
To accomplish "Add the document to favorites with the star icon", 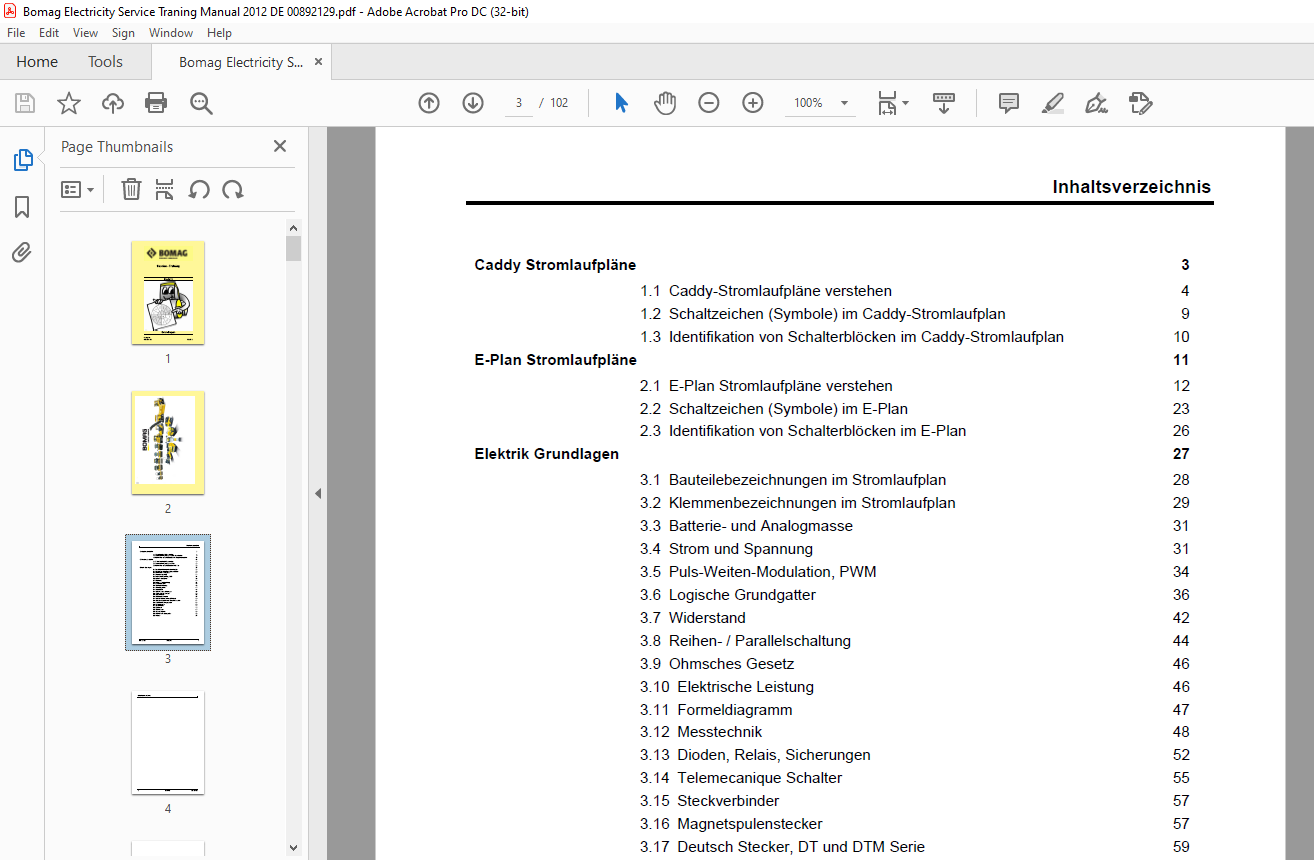I will 69,103.
